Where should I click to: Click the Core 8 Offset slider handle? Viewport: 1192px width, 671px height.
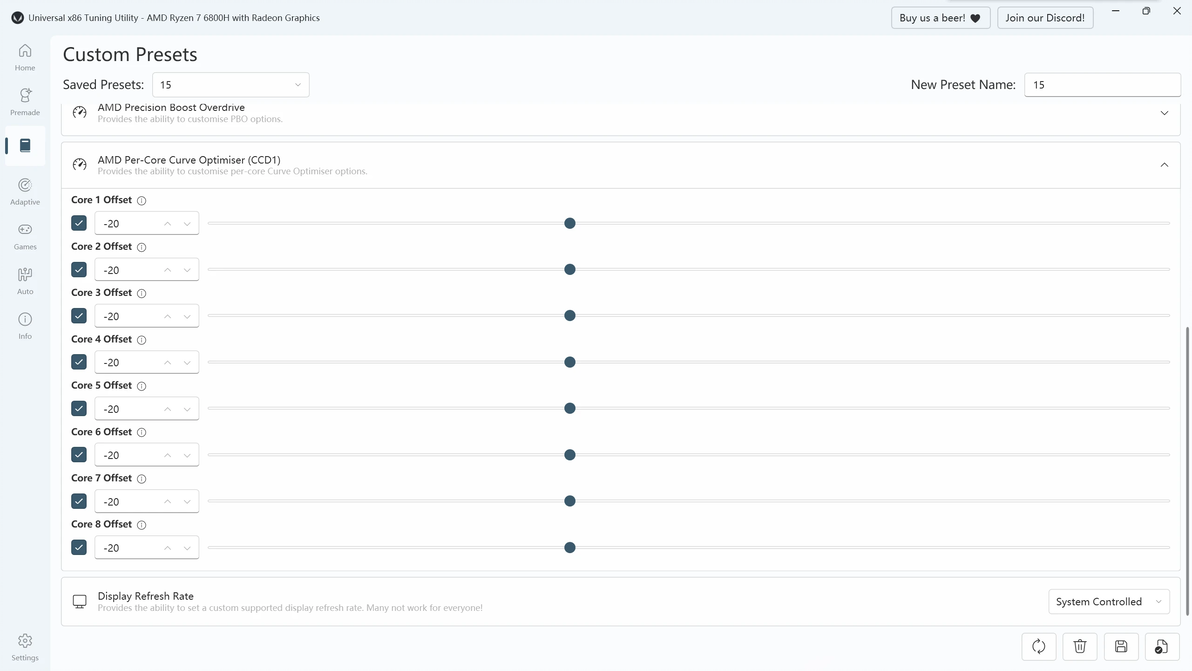point(569,548)
